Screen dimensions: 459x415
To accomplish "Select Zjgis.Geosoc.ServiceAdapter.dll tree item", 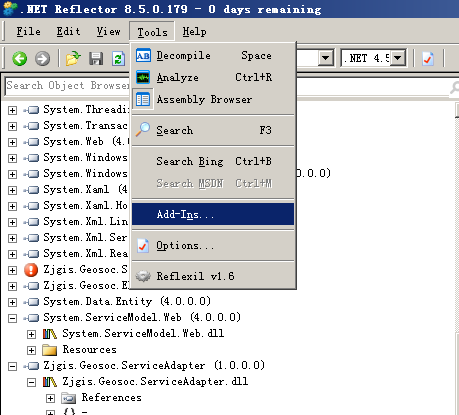I will 155,381.
